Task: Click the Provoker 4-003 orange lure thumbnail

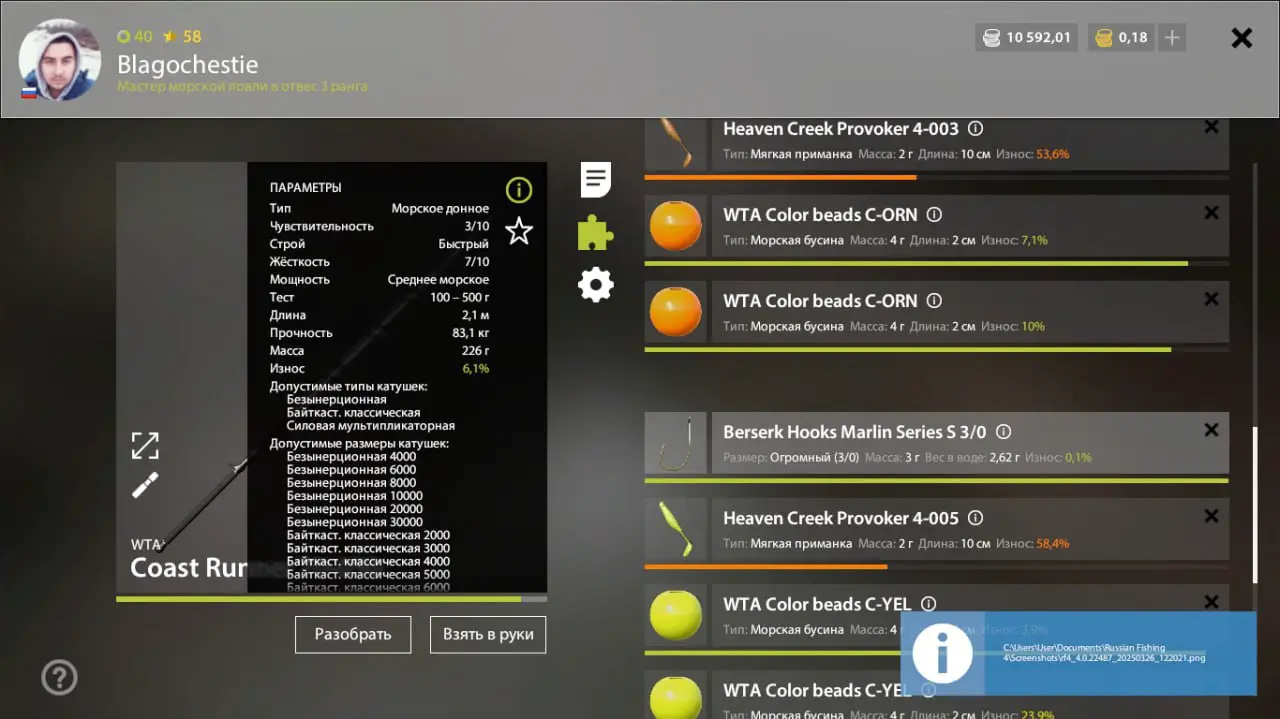Action: [675, 144]
